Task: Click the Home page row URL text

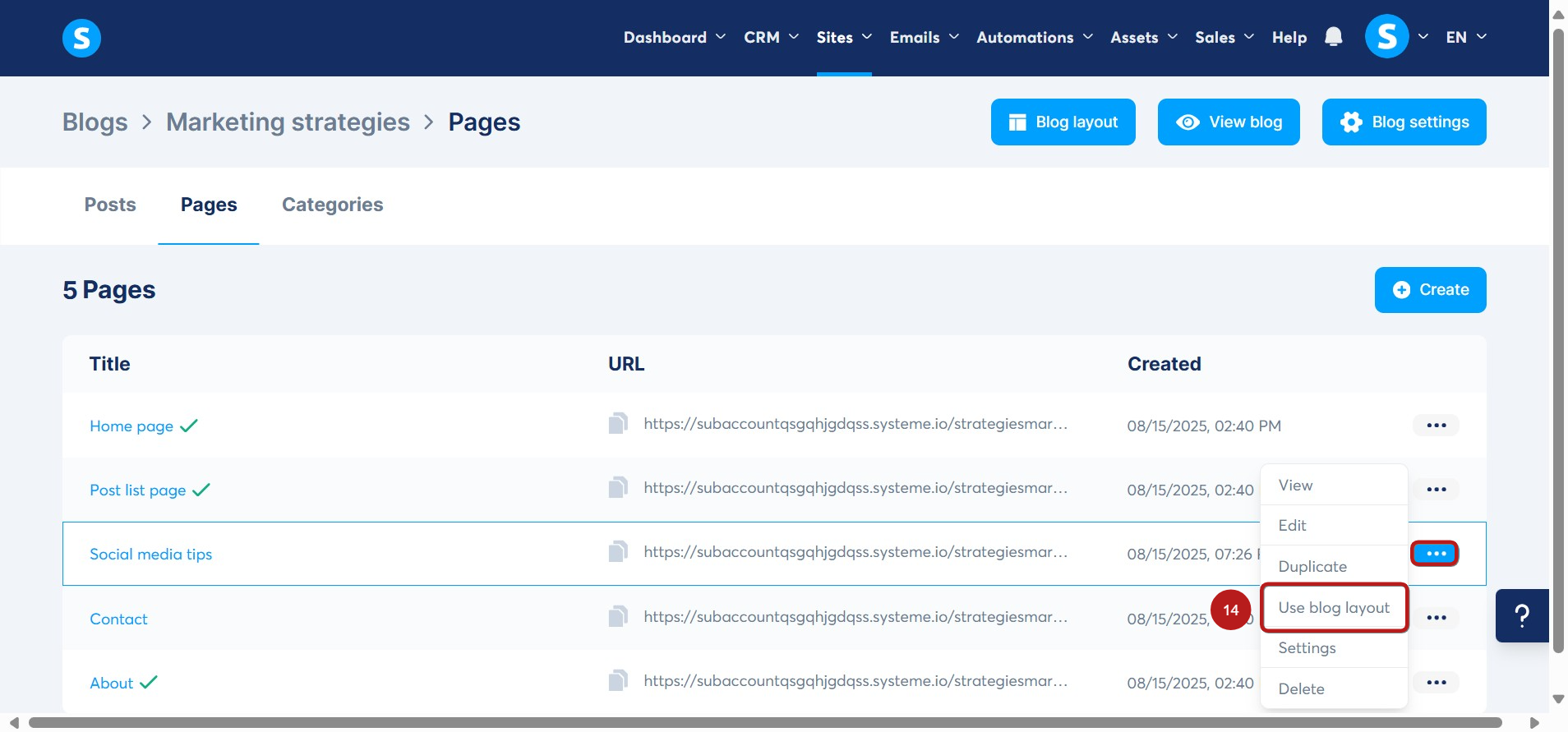Action: [855, 424]
